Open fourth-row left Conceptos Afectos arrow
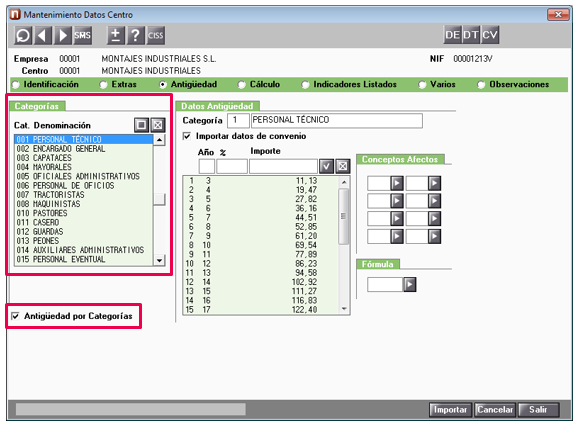581x428 pixels. pos(397,236)
